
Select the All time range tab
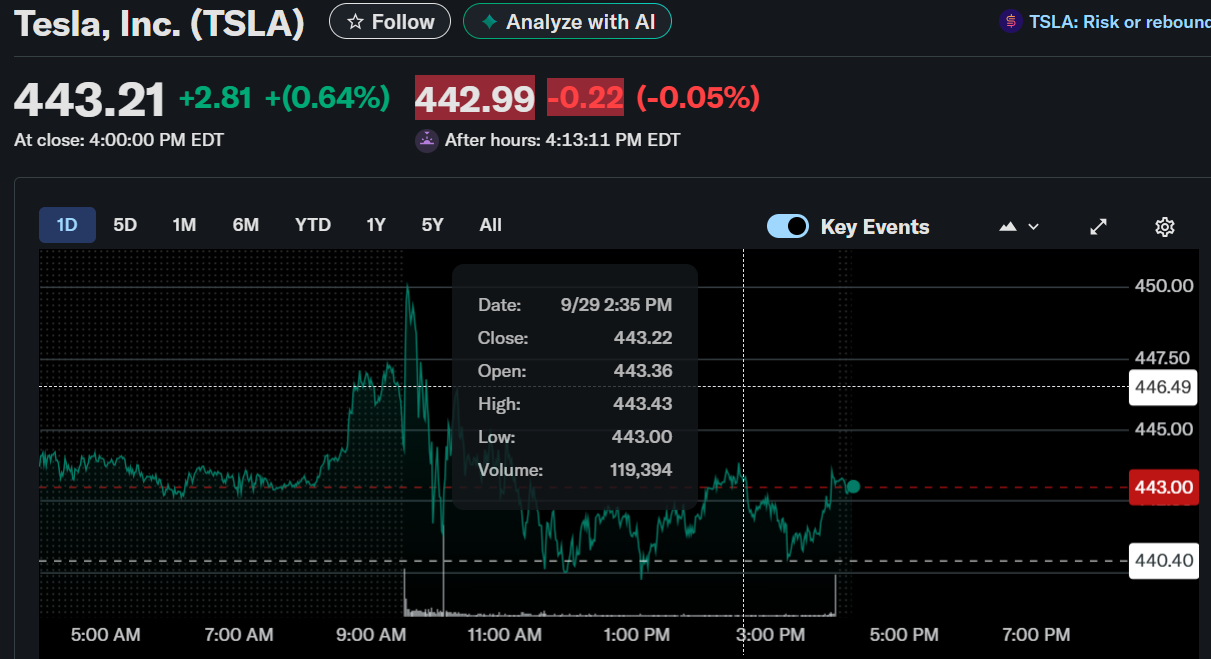pos(490,225)
